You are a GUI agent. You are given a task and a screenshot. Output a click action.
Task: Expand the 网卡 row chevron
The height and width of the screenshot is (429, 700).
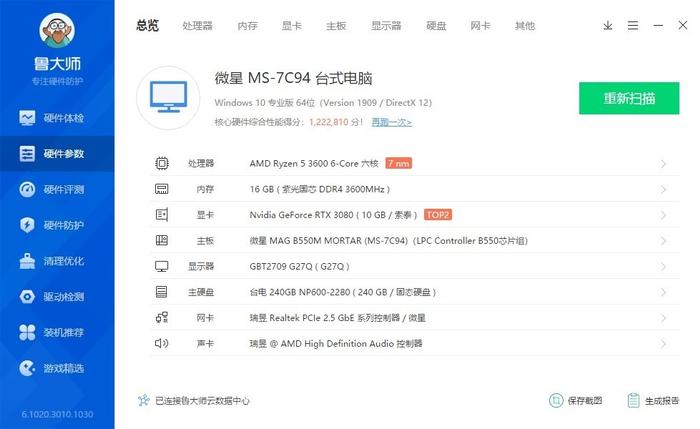click(663, 318)
